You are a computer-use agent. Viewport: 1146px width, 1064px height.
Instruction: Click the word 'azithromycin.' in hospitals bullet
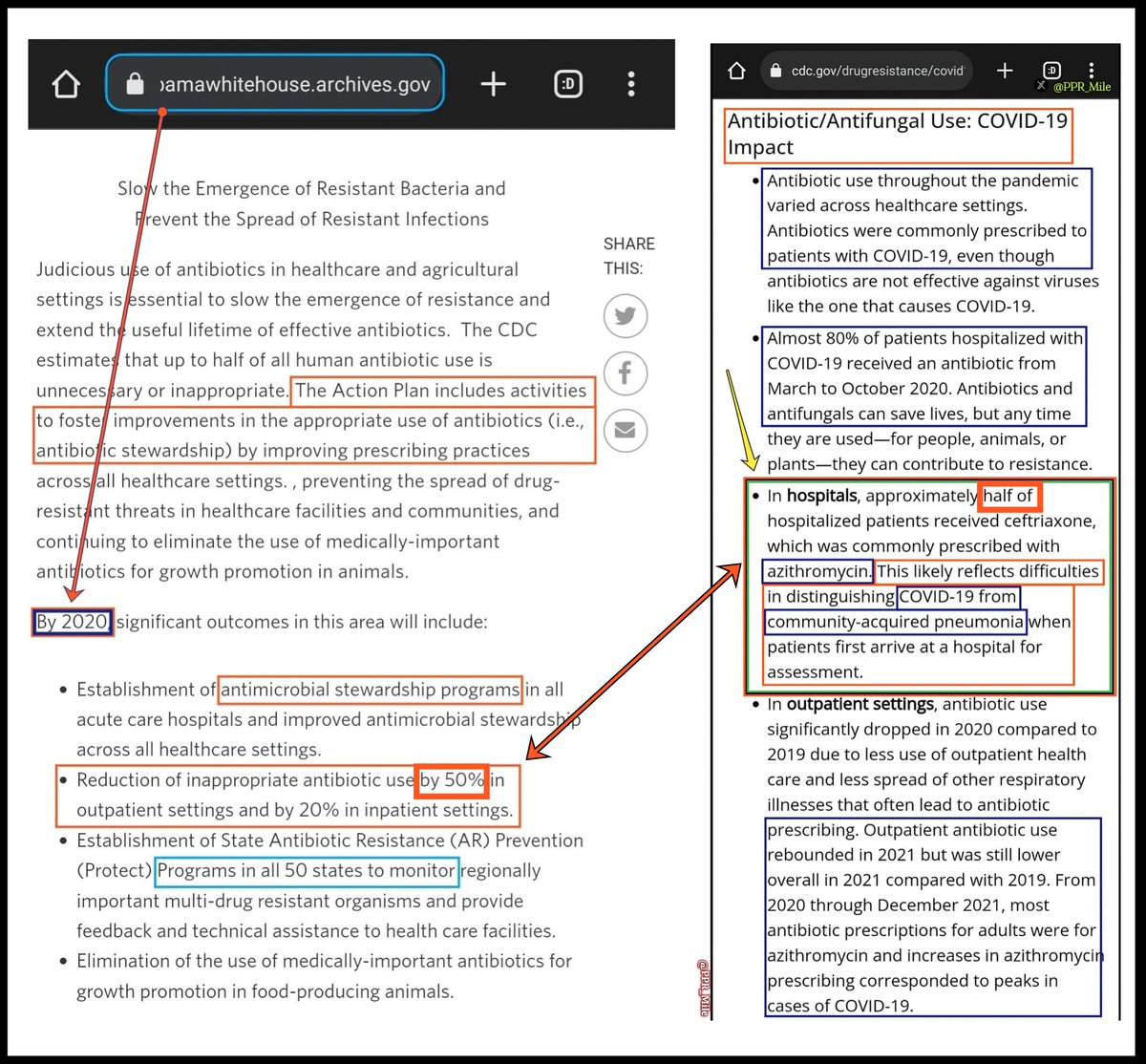tap(818, 571)
